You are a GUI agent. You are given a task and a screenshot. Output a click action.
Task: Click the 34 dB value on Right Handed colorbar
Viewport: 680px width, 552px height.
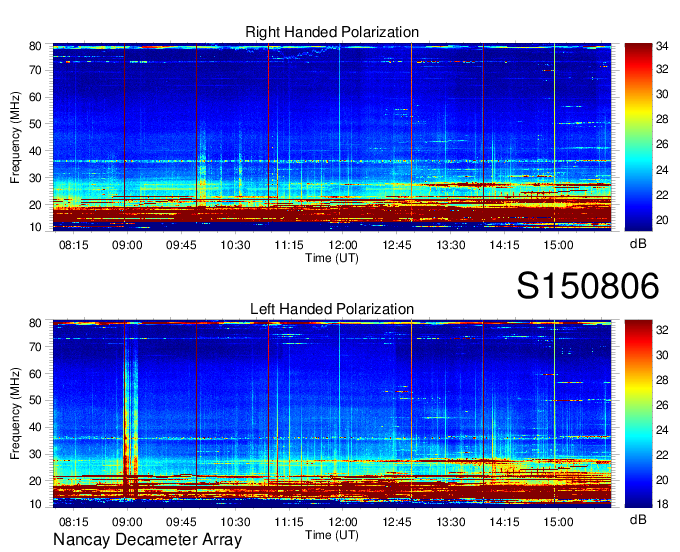click(x=662, y=46)
